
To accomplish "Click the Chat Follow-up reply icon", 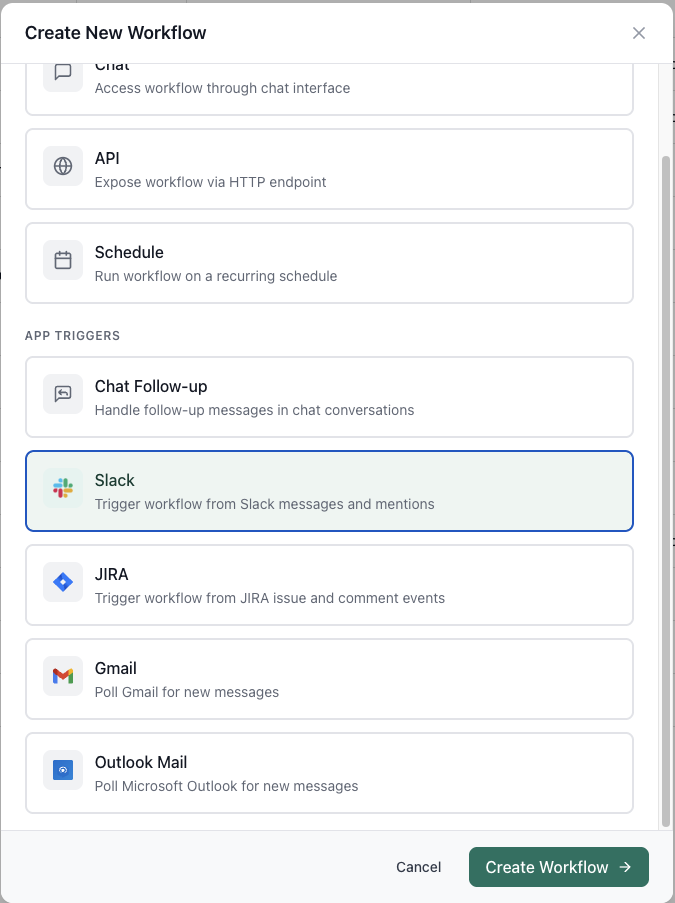I will (x=62, y=394).
